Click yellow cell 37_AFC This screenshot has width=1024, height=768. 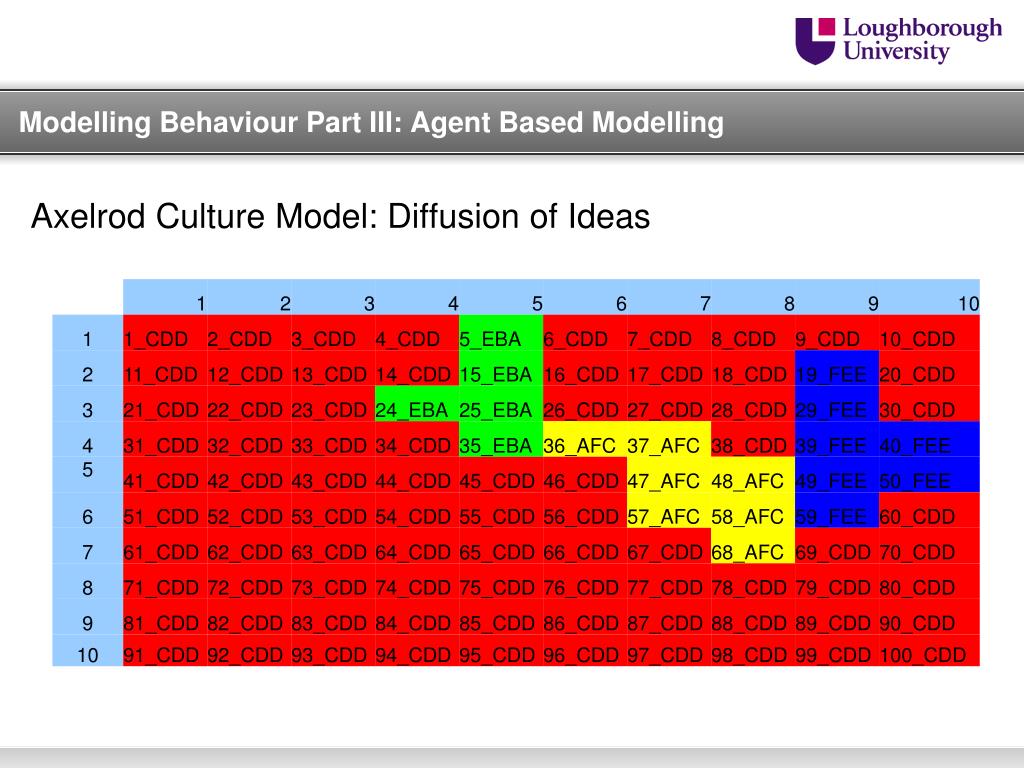(669, 439)
